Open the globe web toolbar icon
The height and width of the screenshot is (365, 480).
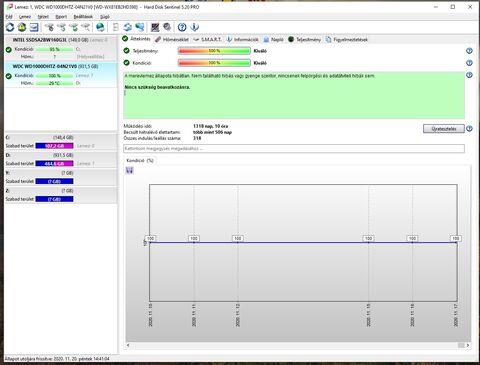coord(100,27)
